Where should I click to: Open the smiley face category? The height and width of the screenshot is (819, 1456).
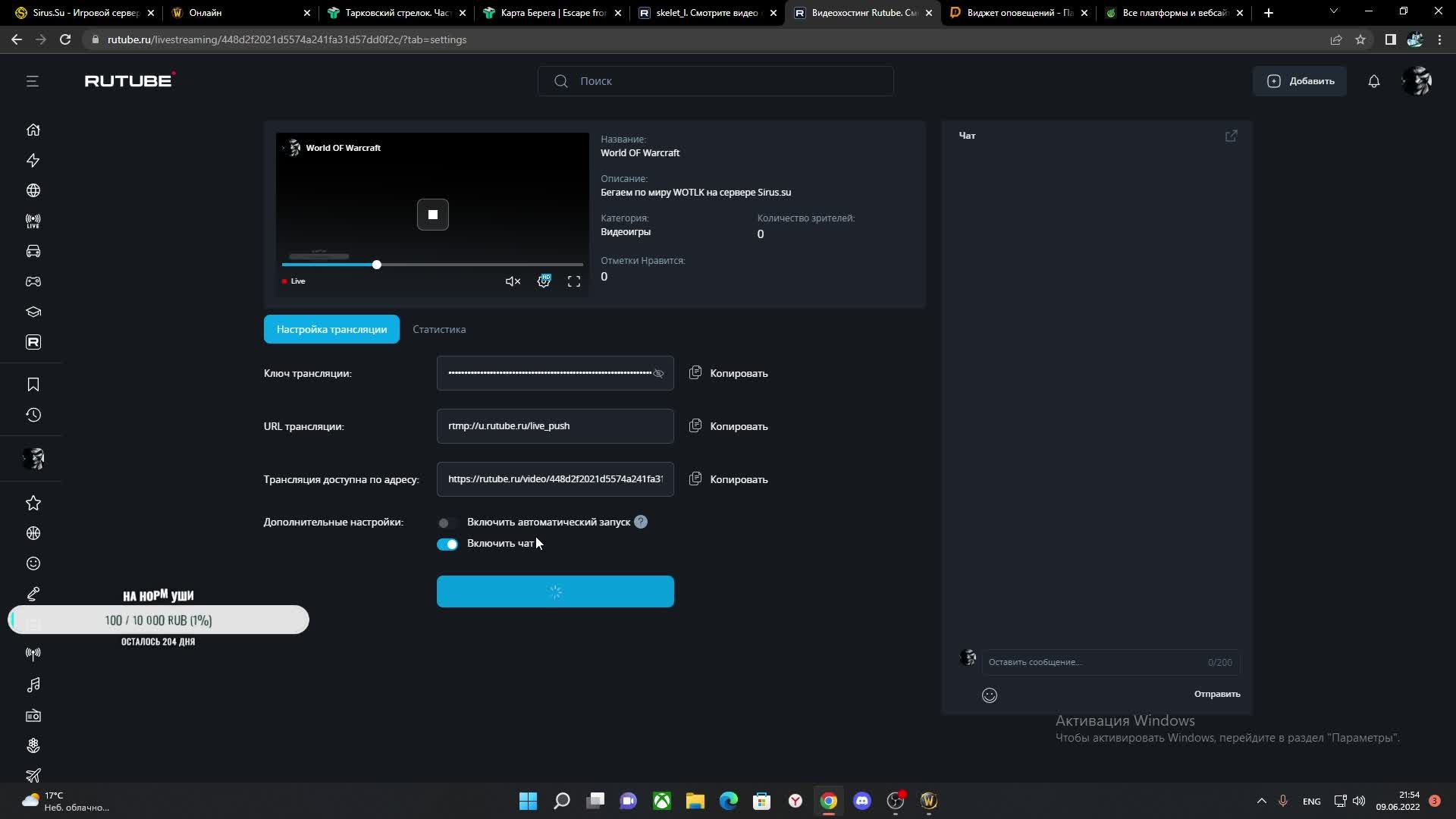pos(33,563)
